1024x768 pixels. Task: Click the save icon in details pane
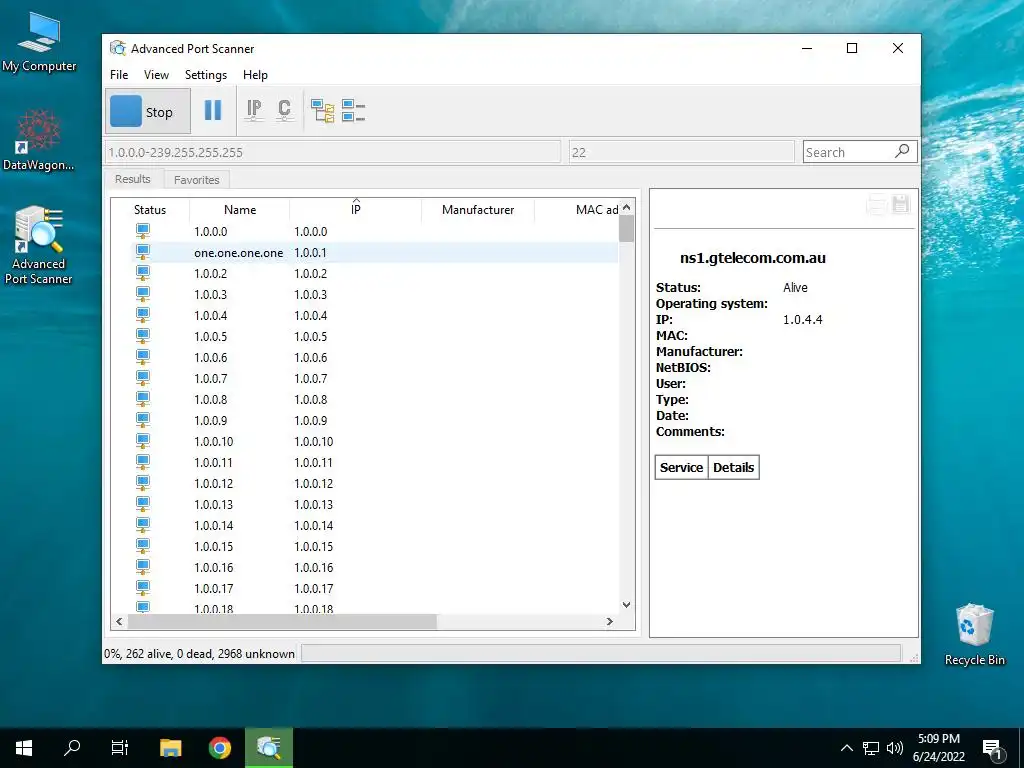coord(901,204)
